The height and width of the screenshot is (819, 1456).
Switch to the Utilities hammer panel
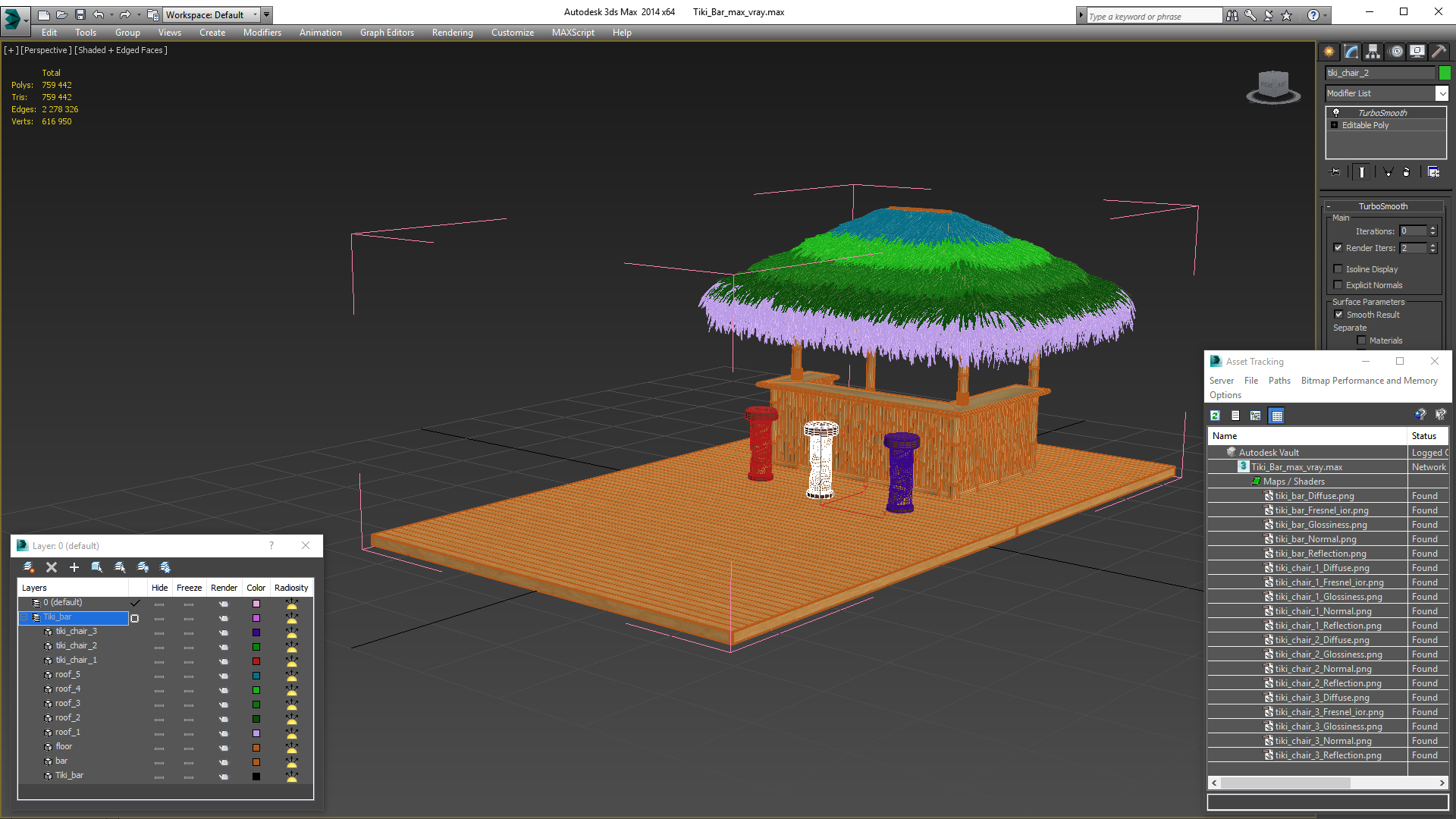click(x=1439, y=52)
